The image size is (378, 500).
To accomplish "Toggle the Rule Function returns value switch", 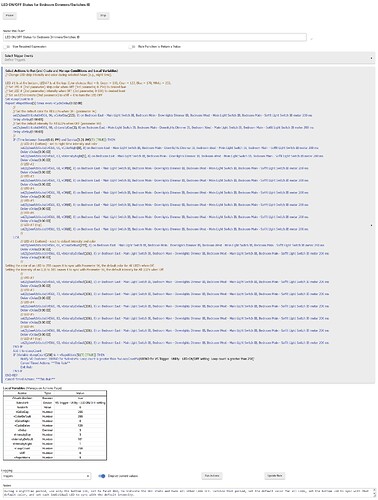I will [x=132, y=47].
